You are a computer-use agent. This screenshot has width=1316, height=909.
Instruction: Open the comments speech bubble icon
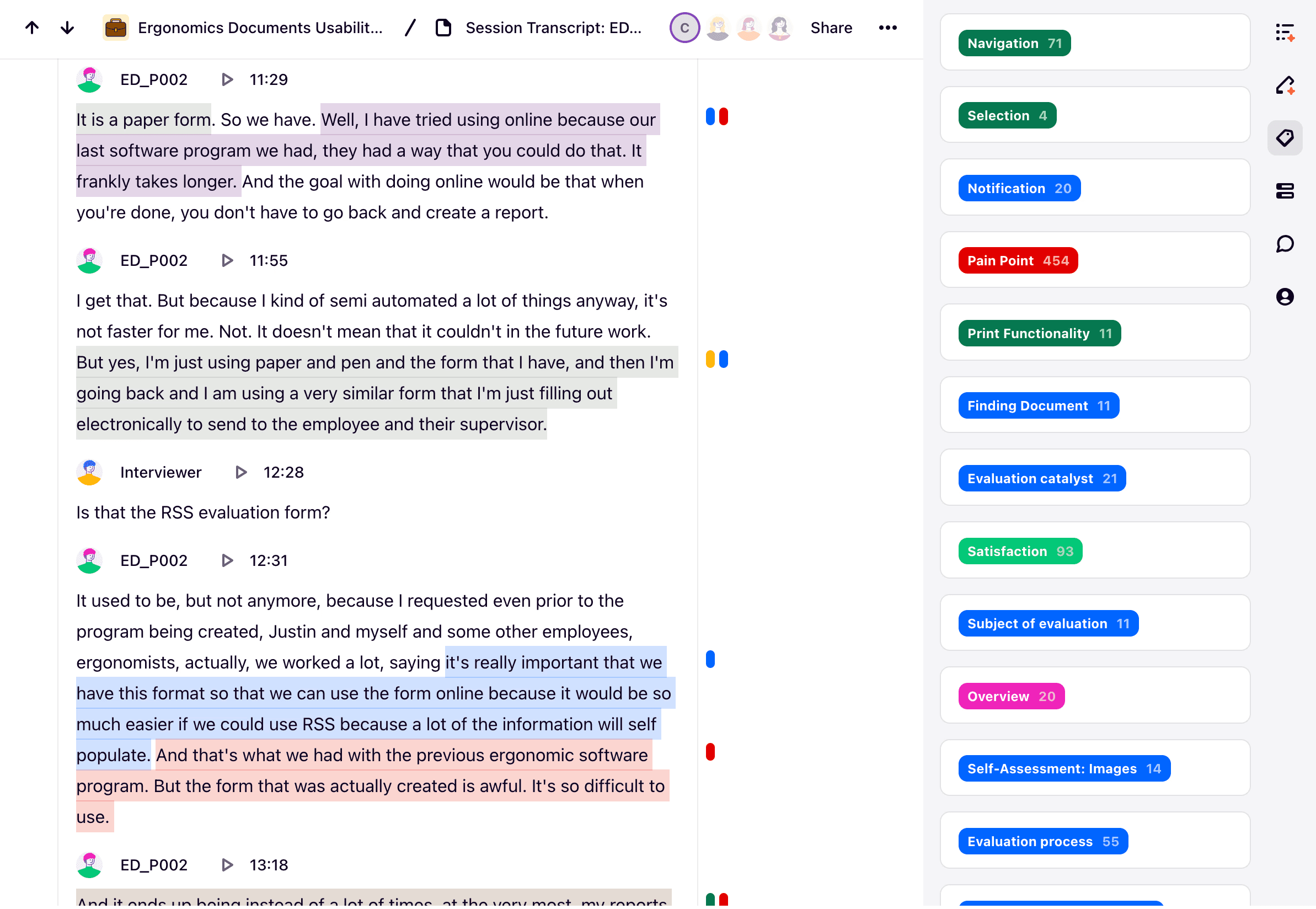[1284, 244]
